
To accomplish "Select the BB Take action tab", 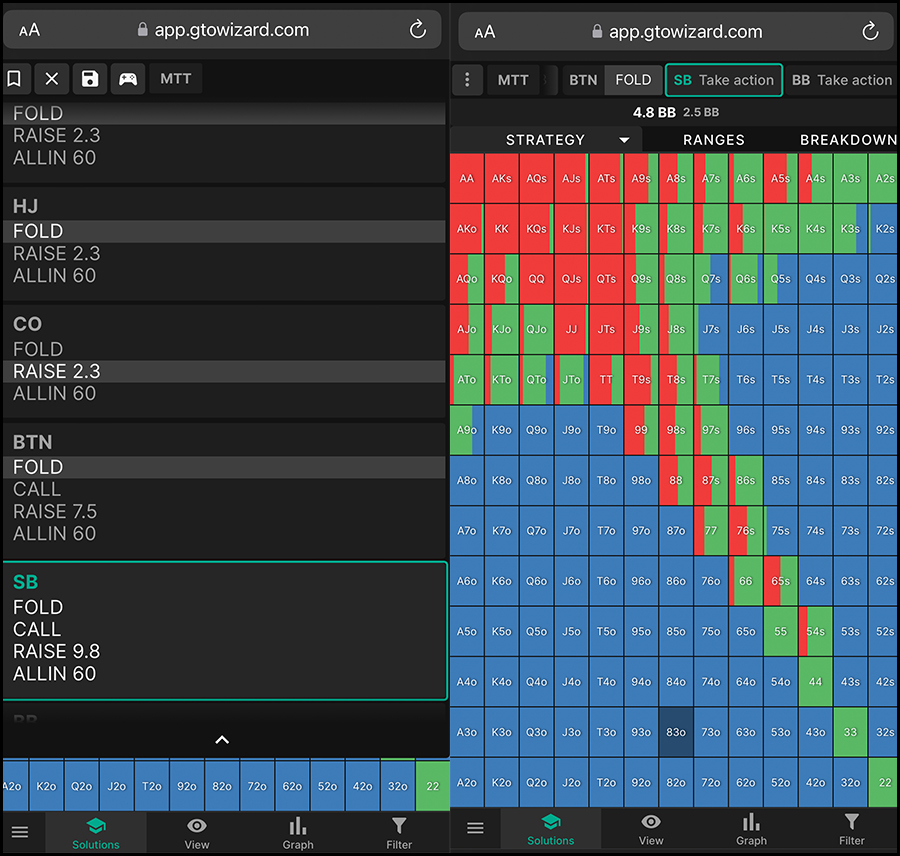I will coord(841,80).
